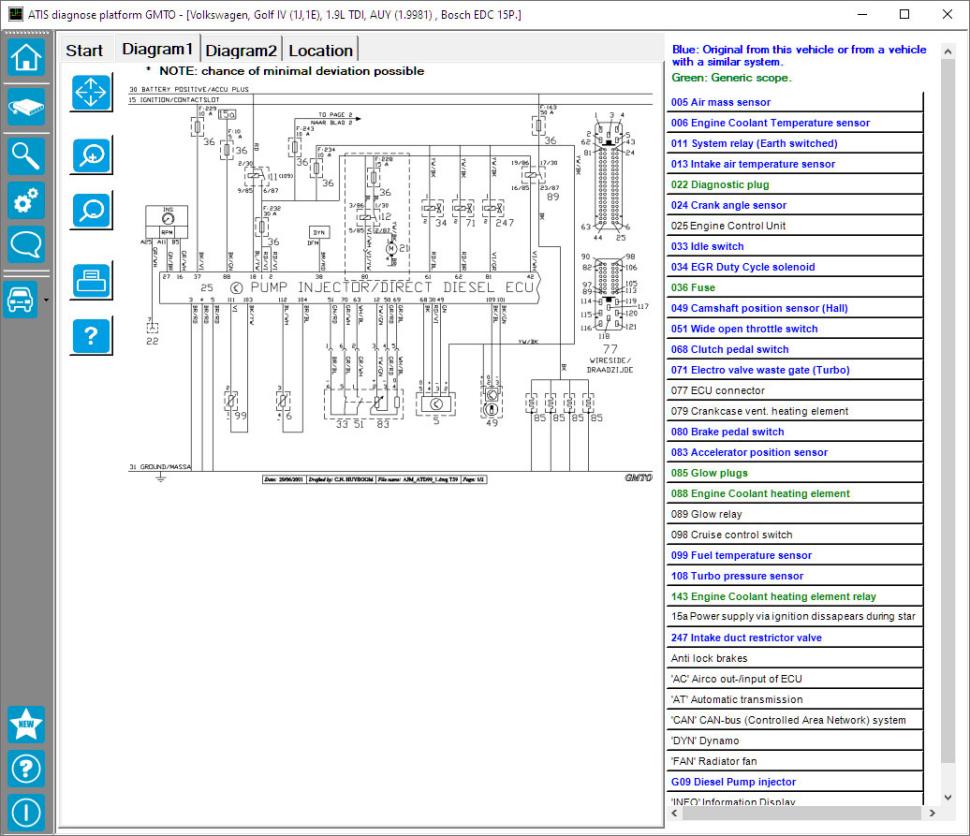Switch to the Location tab
The width and height of the screenshot is (970, 836).
coord(320,50)
